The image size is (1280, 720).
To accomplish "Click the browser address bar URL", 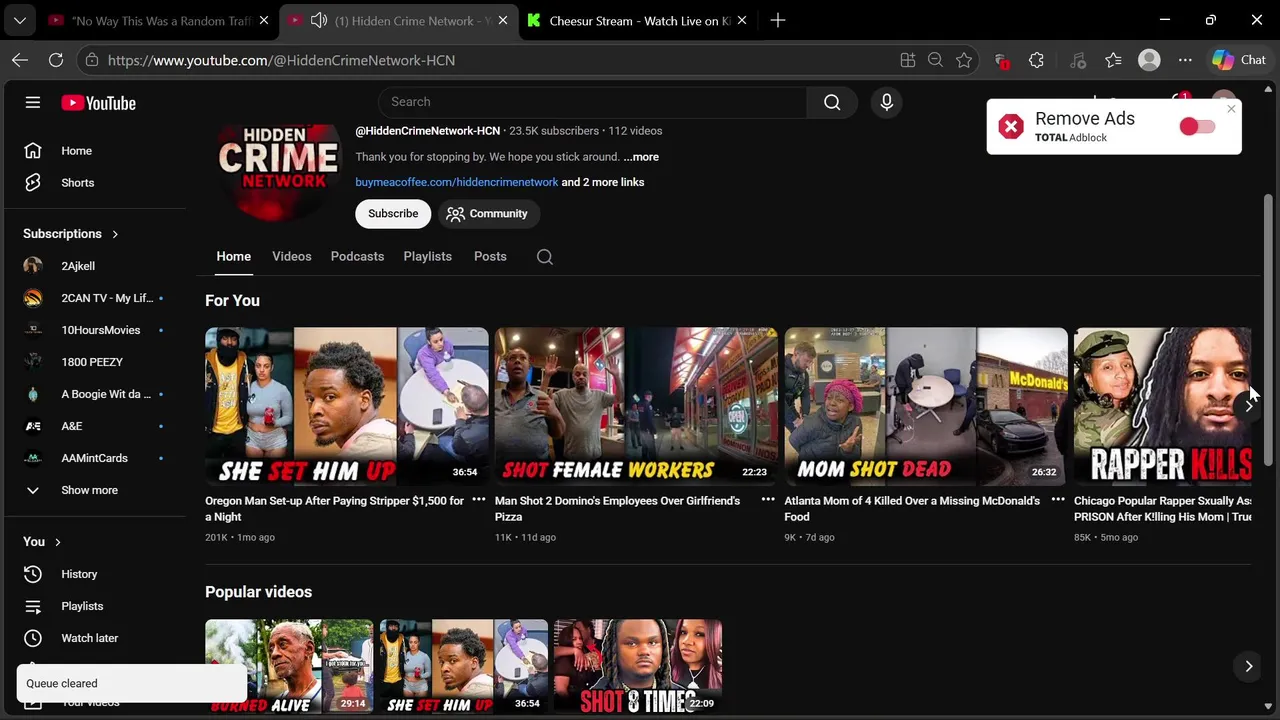I will (x=281, y=60).
